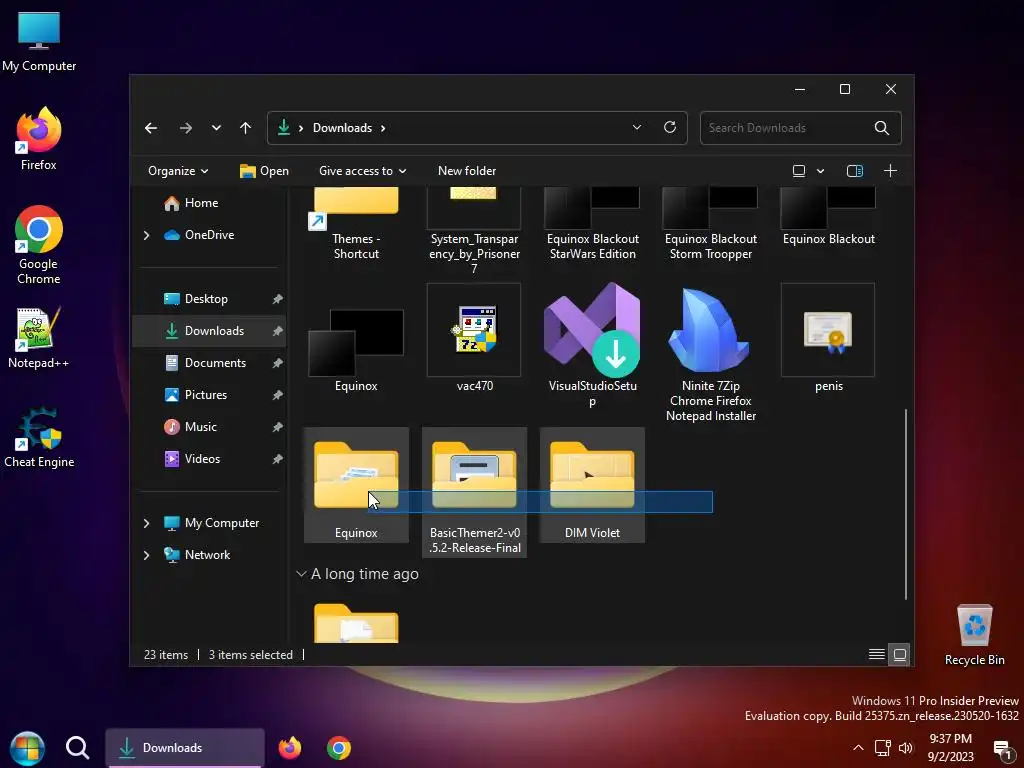Expand the OneDrive tree node
The width and height of the screenshot is (1024, 768).
click(x=146, y=235)
